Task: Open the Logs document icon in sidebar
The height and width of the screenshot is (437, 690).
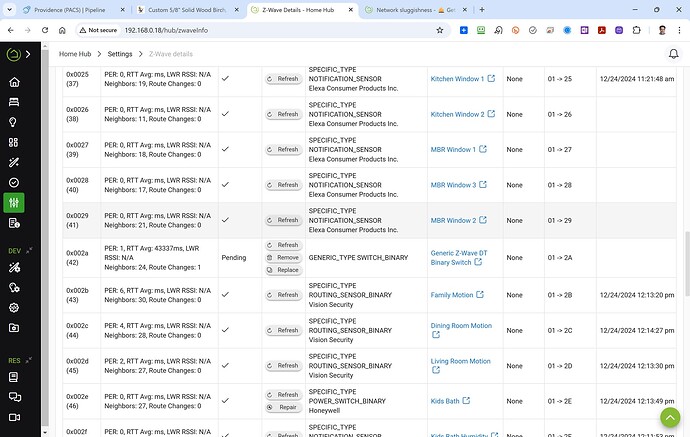Action: pos(14,223)
